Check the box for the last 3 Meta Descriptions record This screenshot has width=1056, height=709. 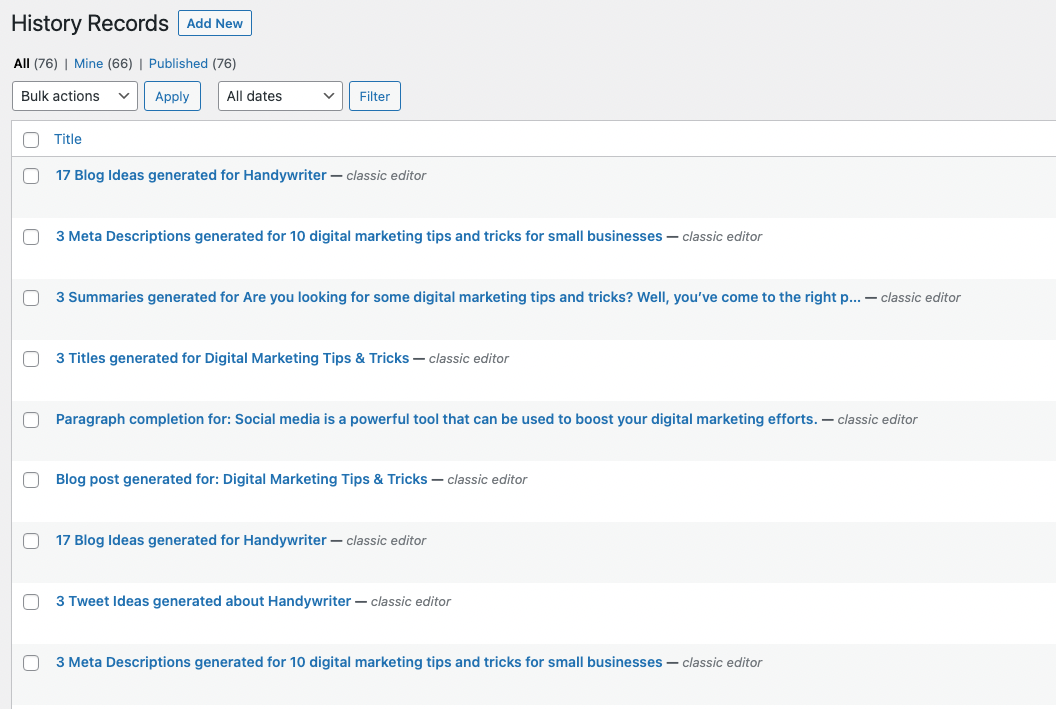(x=30, y=663)
